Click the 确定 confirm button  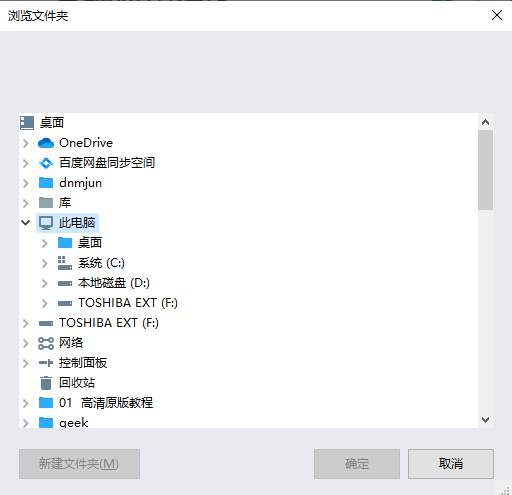[x=357, y=464]
